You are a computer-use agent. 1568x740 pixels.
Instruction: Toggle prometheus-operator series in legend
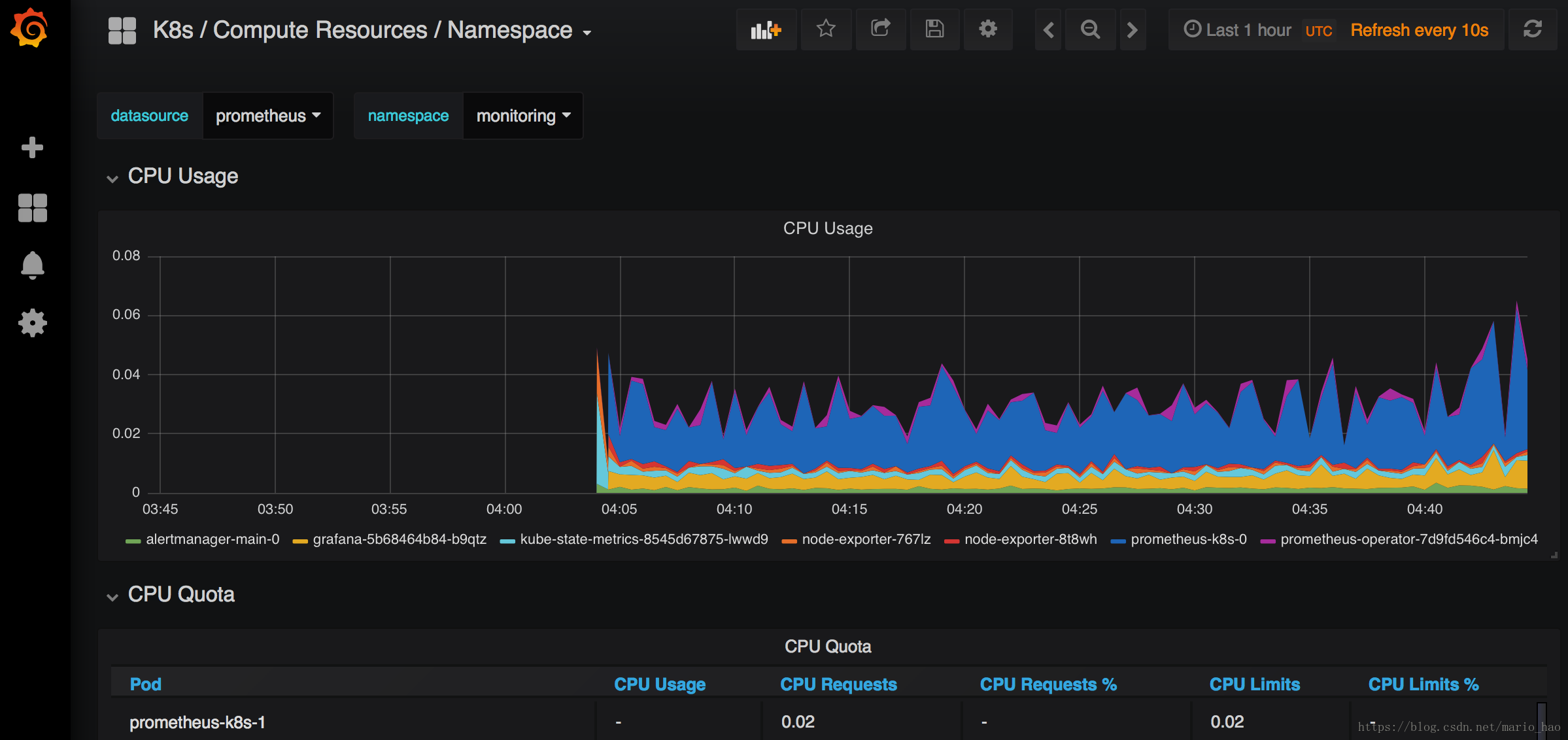[x=1409, y=539]
